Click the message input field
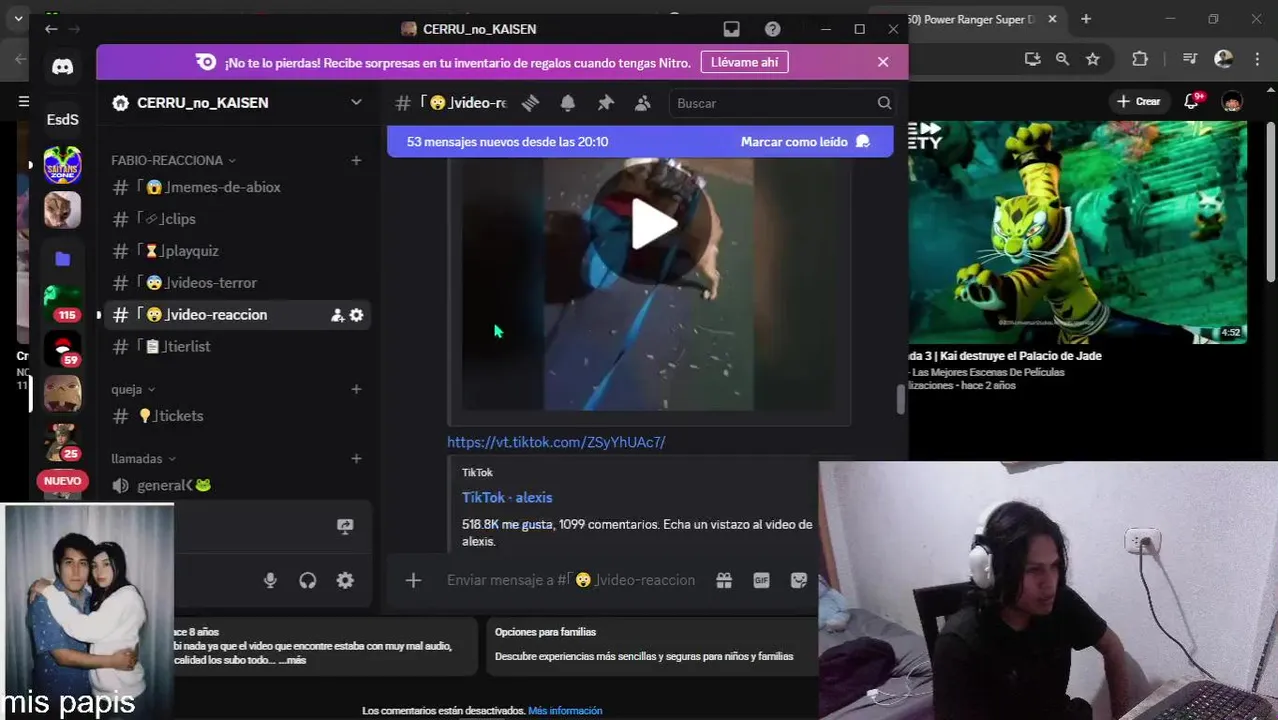The width and height of the screenshot is (1278, 720). pos(571,580)
